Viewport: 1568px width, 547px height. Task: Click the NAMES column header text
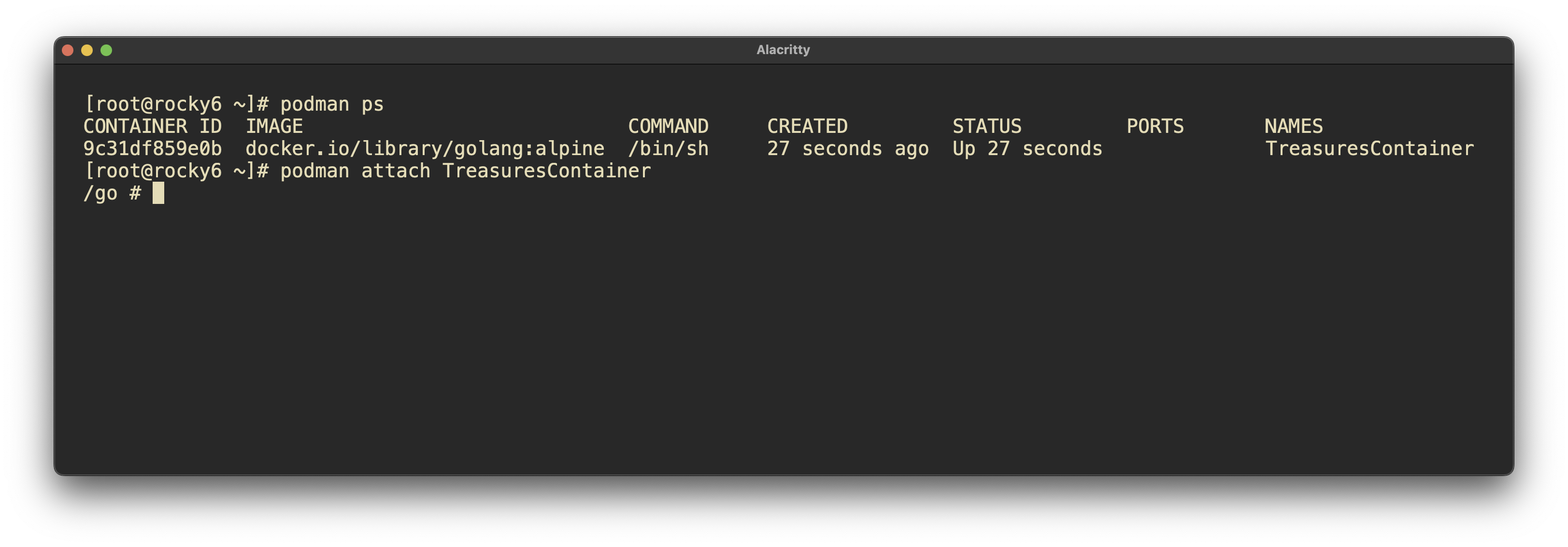tap(1293, 126)
